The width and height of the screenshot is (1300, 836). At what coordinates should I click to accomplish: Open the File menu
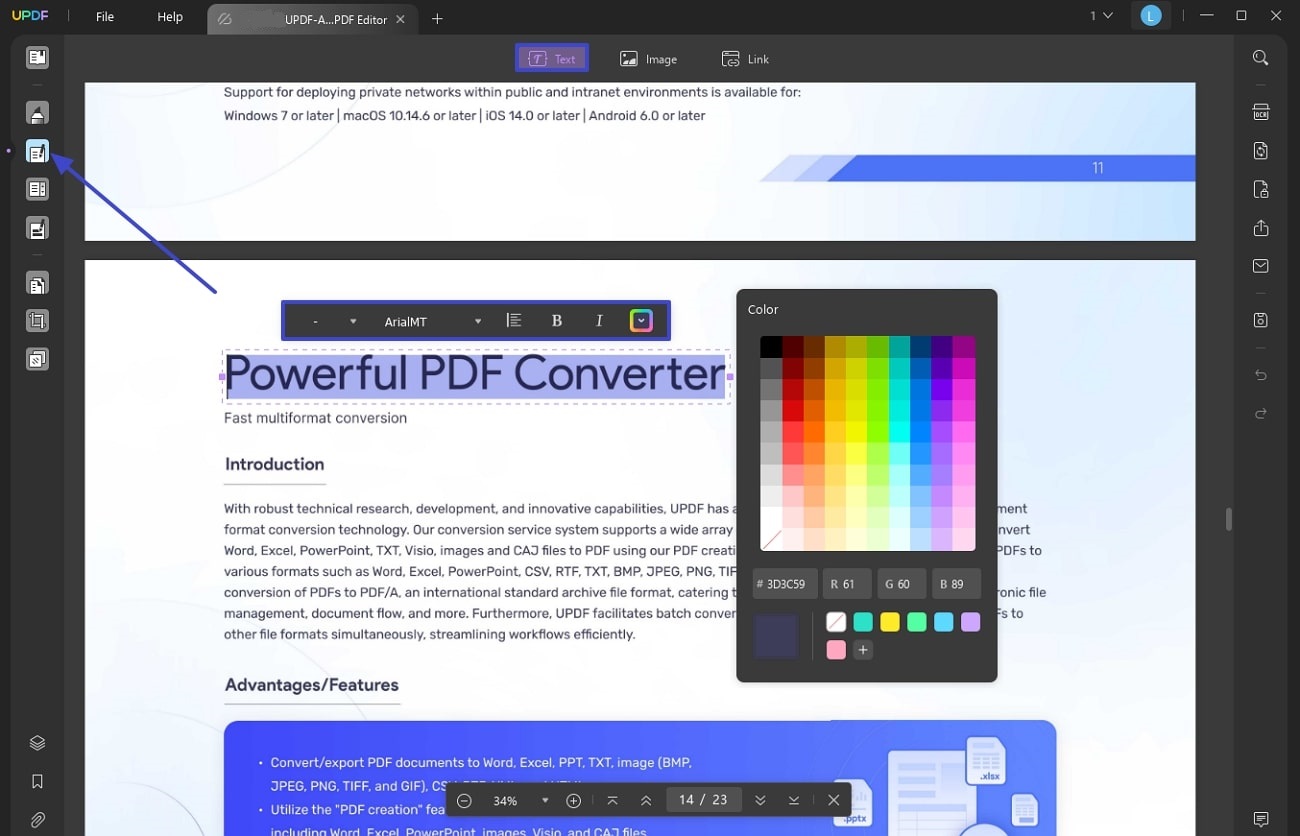[x=104, y=16]
